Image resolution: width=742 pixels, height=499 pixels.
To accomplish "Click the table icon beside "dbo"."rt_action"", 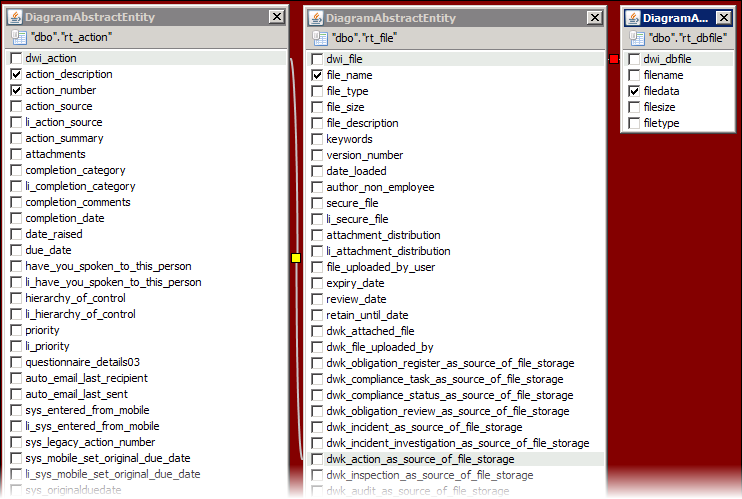I will [x=18, y=37].
